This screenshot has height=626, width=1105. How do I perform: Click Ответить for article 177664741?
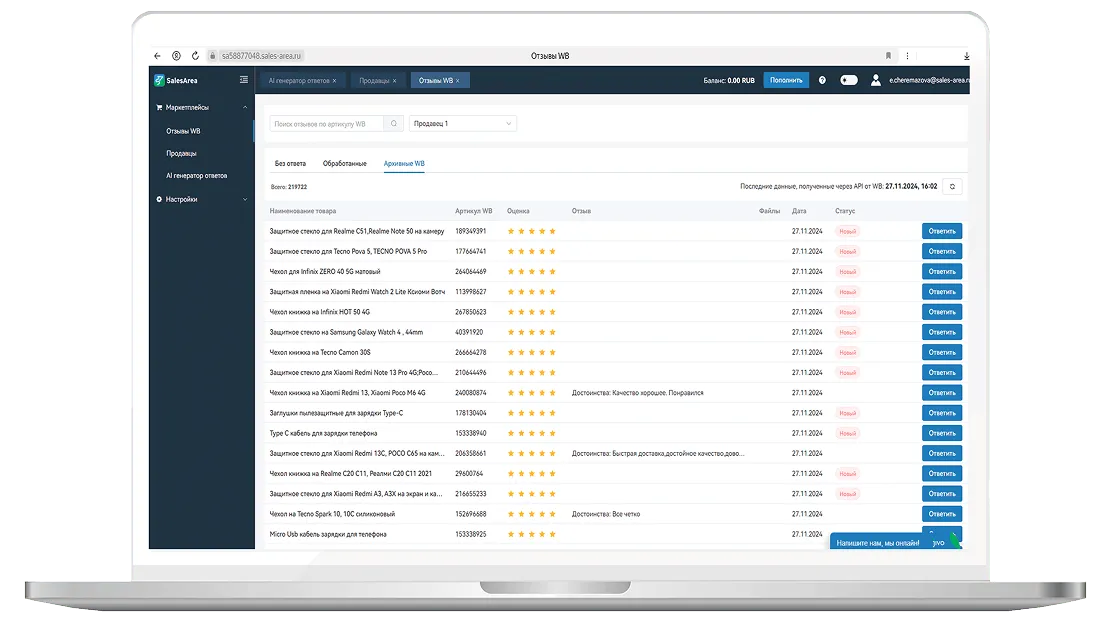point(942,252)
